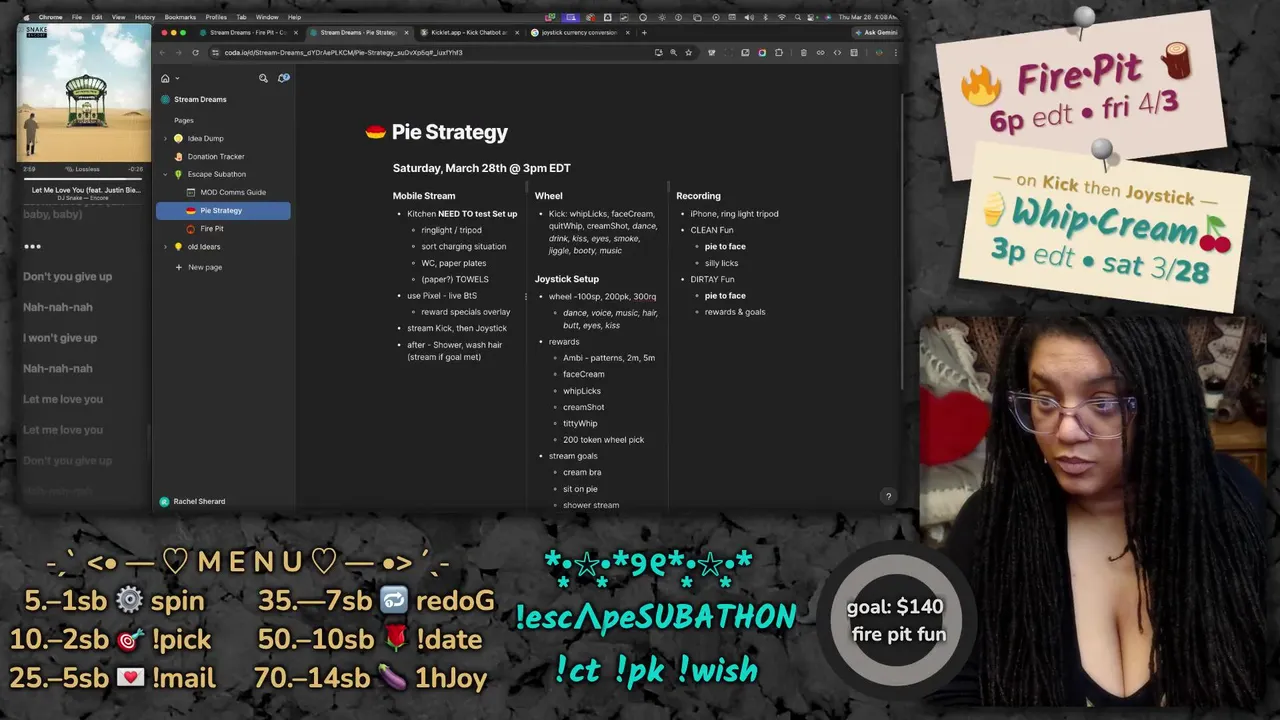Open the History menu
Screen dimensions: 1280x720
point(145,17)
